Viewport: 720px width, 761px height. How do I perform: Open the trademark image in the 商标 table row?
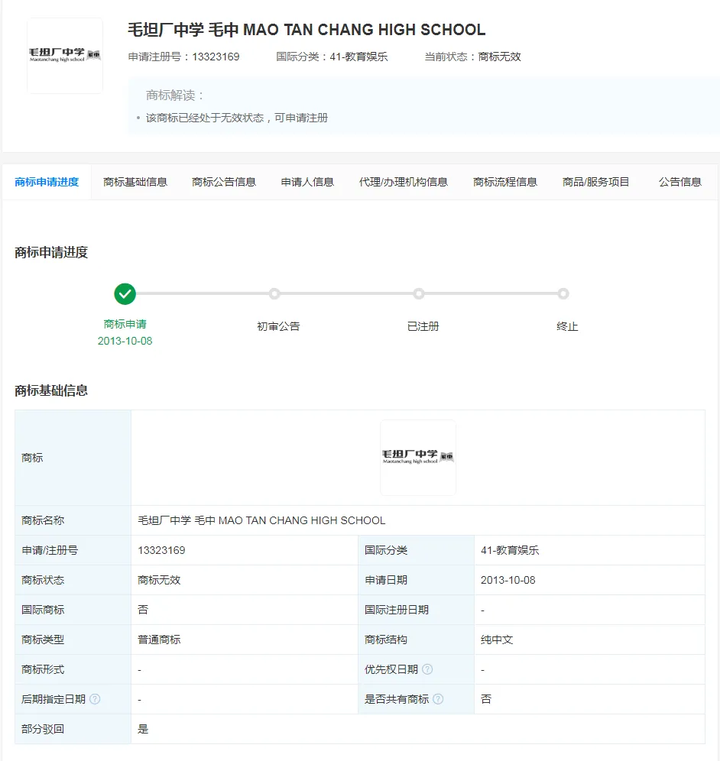(x=418, y=457)
